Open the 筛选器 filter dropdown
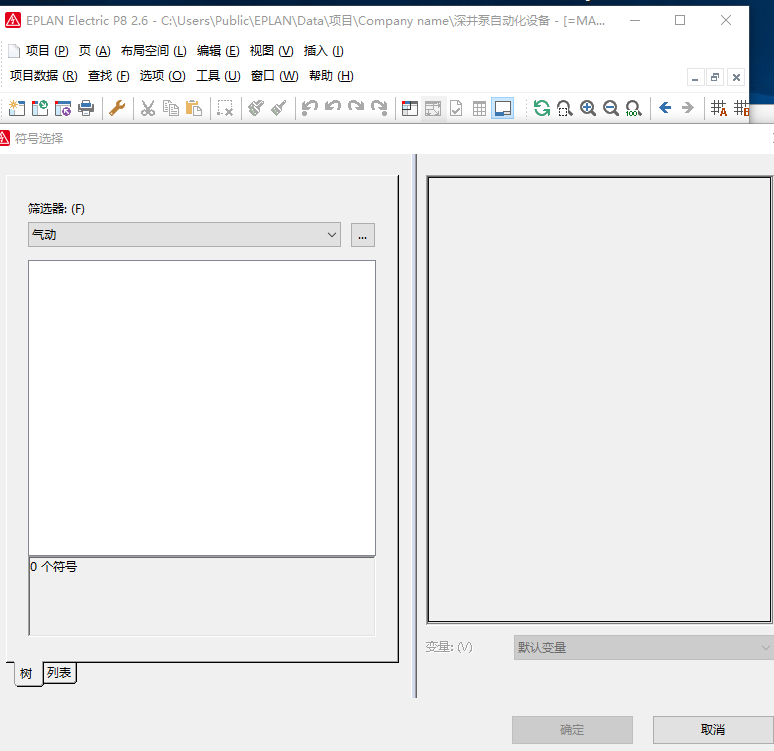Image resolution: width=774 pixels, height=751 pixels. 185,234
